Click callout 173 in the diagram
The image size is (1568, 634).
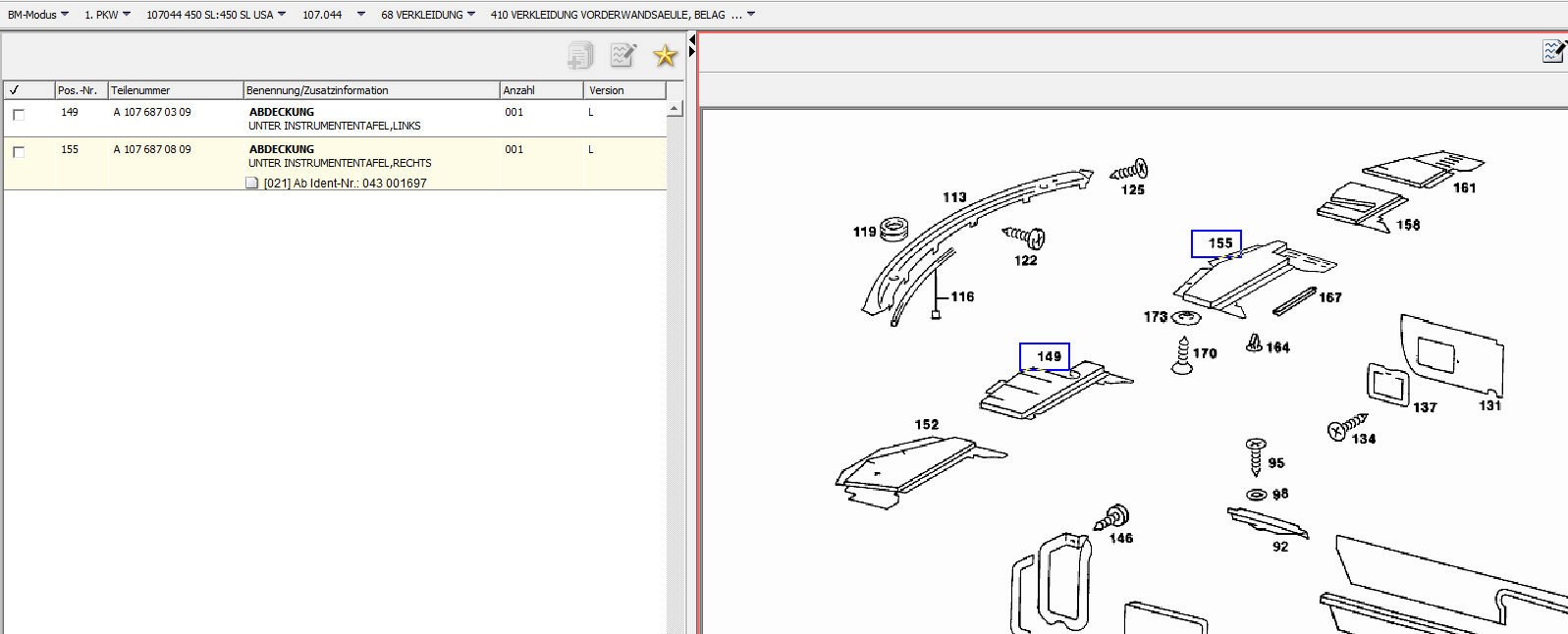tap(1156, 316)
